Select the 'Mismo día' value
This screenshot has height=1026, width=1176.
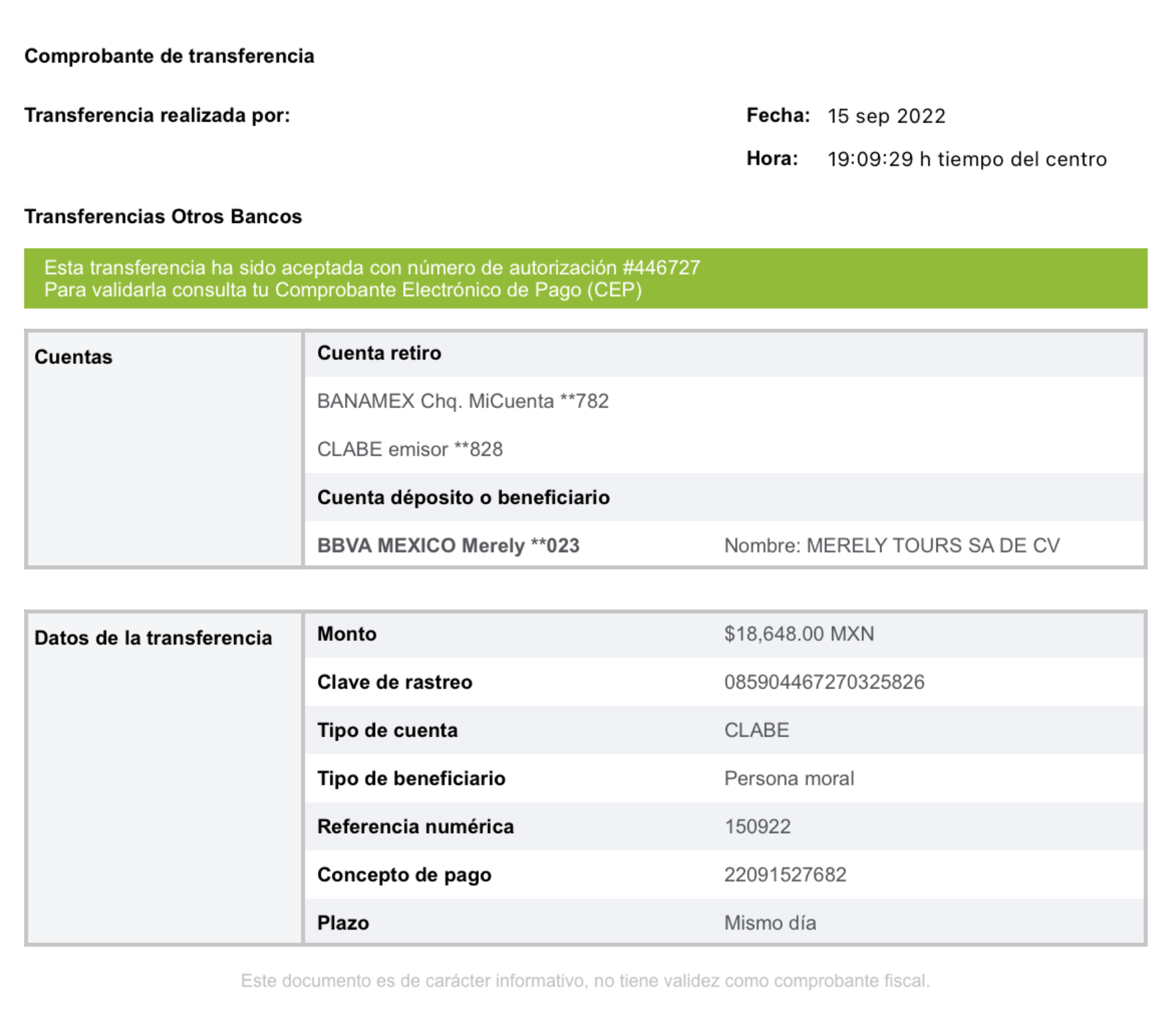(x=770, y=923)
